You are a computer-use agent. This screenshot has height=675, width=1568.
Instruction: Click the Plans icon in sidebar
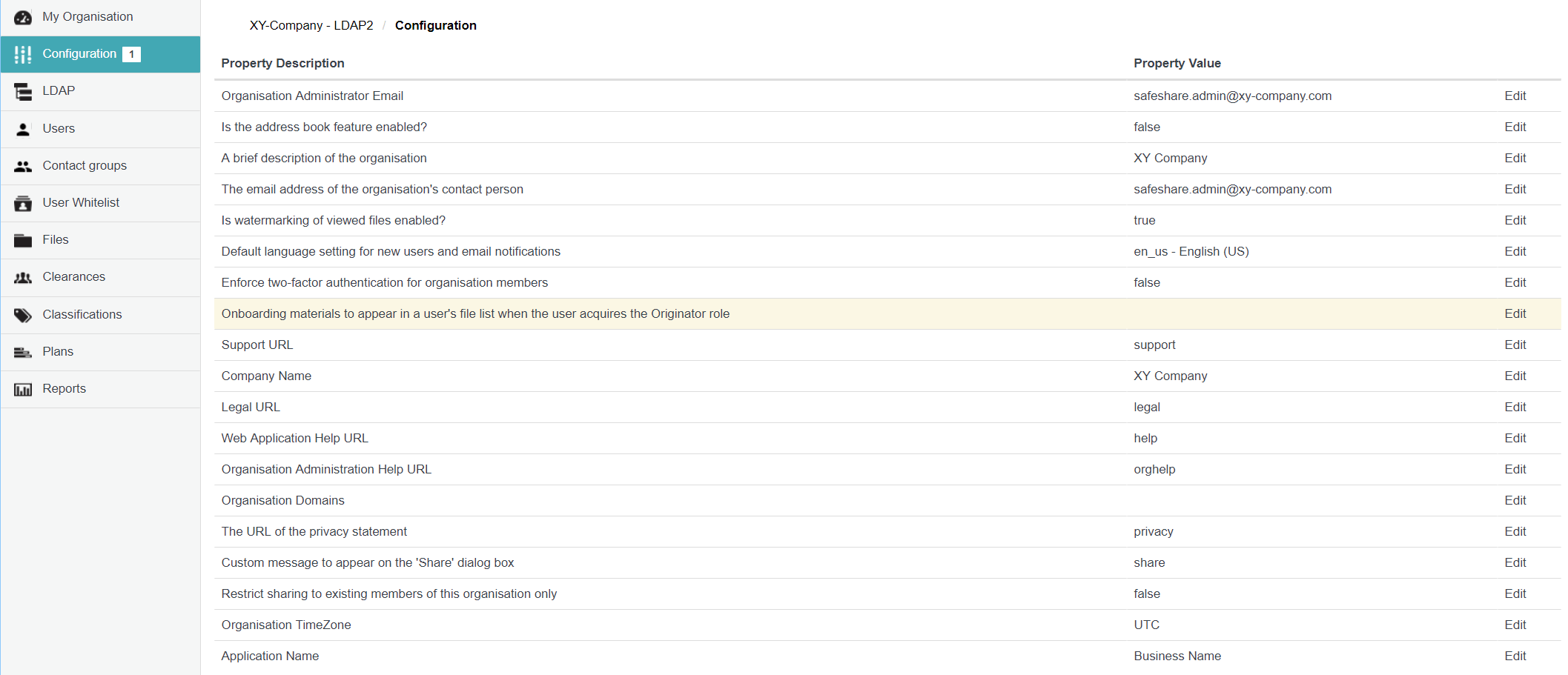pyautogui.click(x=23, y=352)
